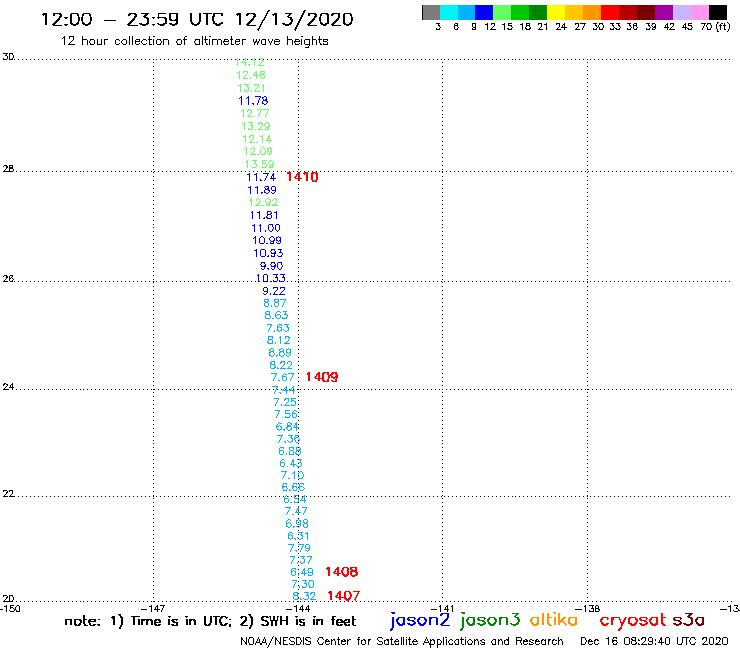Click the red "1410" time marker
The width and height of the screenshot is (740, 650).
tap(302, 177)
